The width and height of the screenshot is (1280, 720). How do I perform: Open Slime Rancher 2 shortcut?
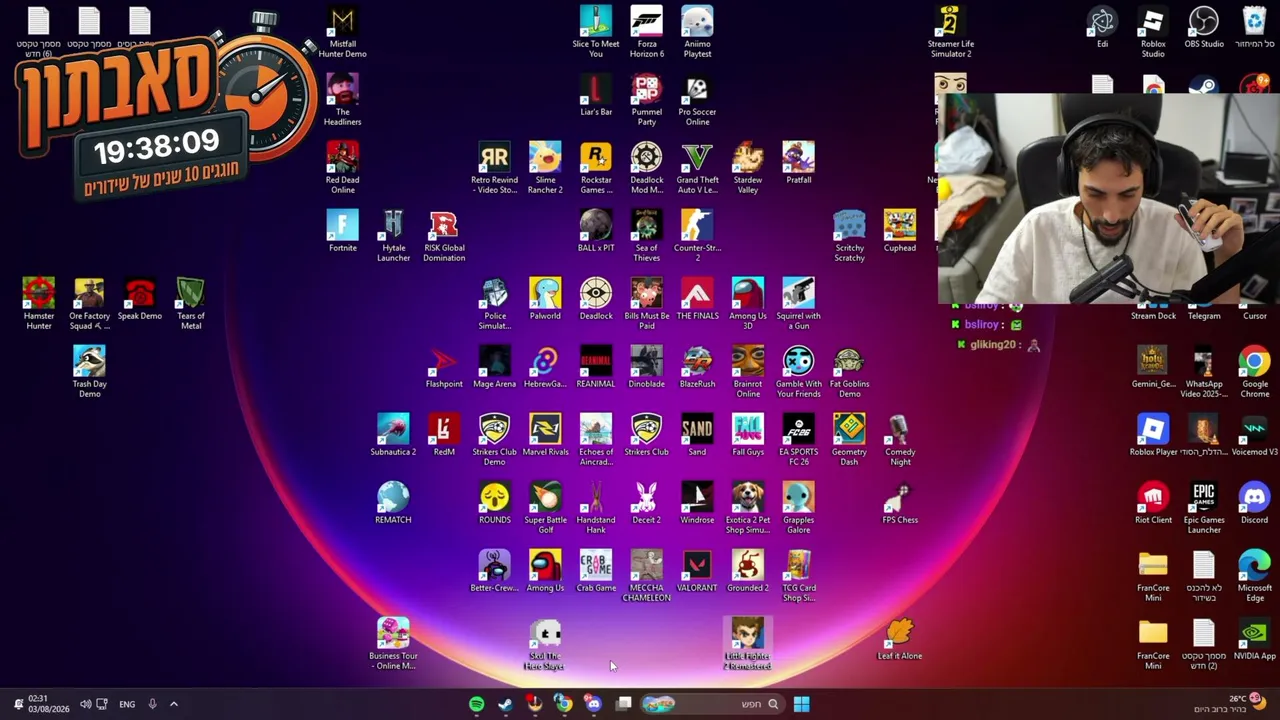point(545,168)
